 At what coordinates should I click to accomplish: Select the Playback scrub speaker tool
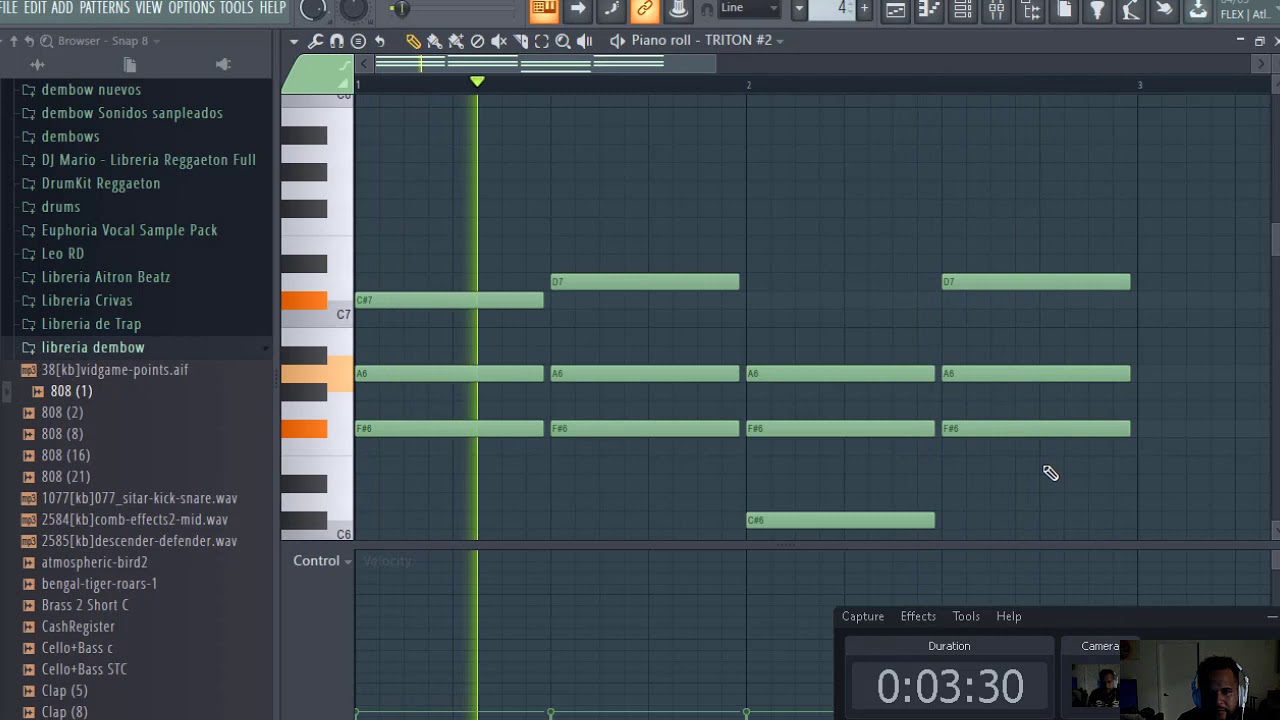(584, 41)
